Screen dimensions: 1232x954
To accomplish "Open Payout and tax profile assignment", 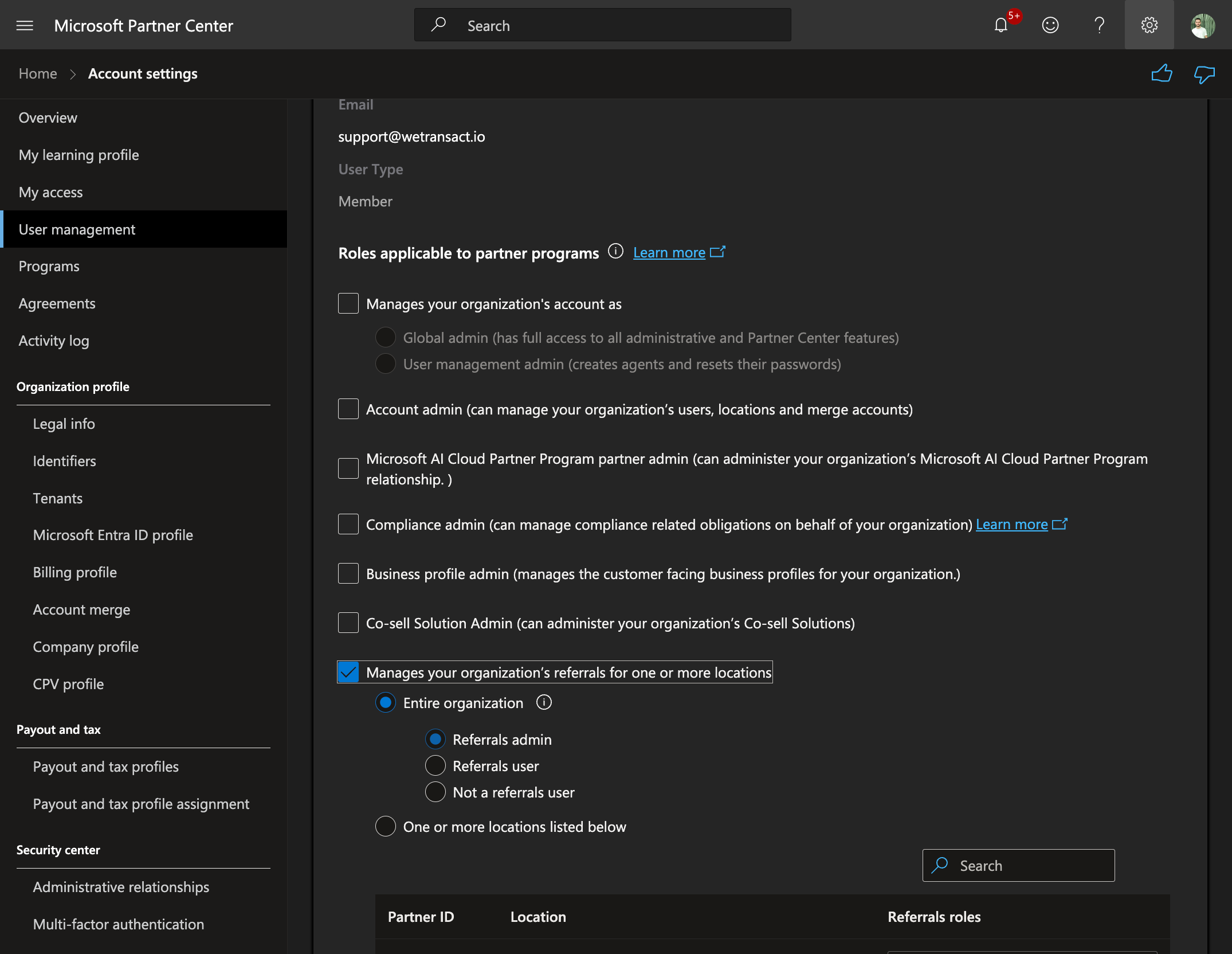I will click(x=141, y=804).
